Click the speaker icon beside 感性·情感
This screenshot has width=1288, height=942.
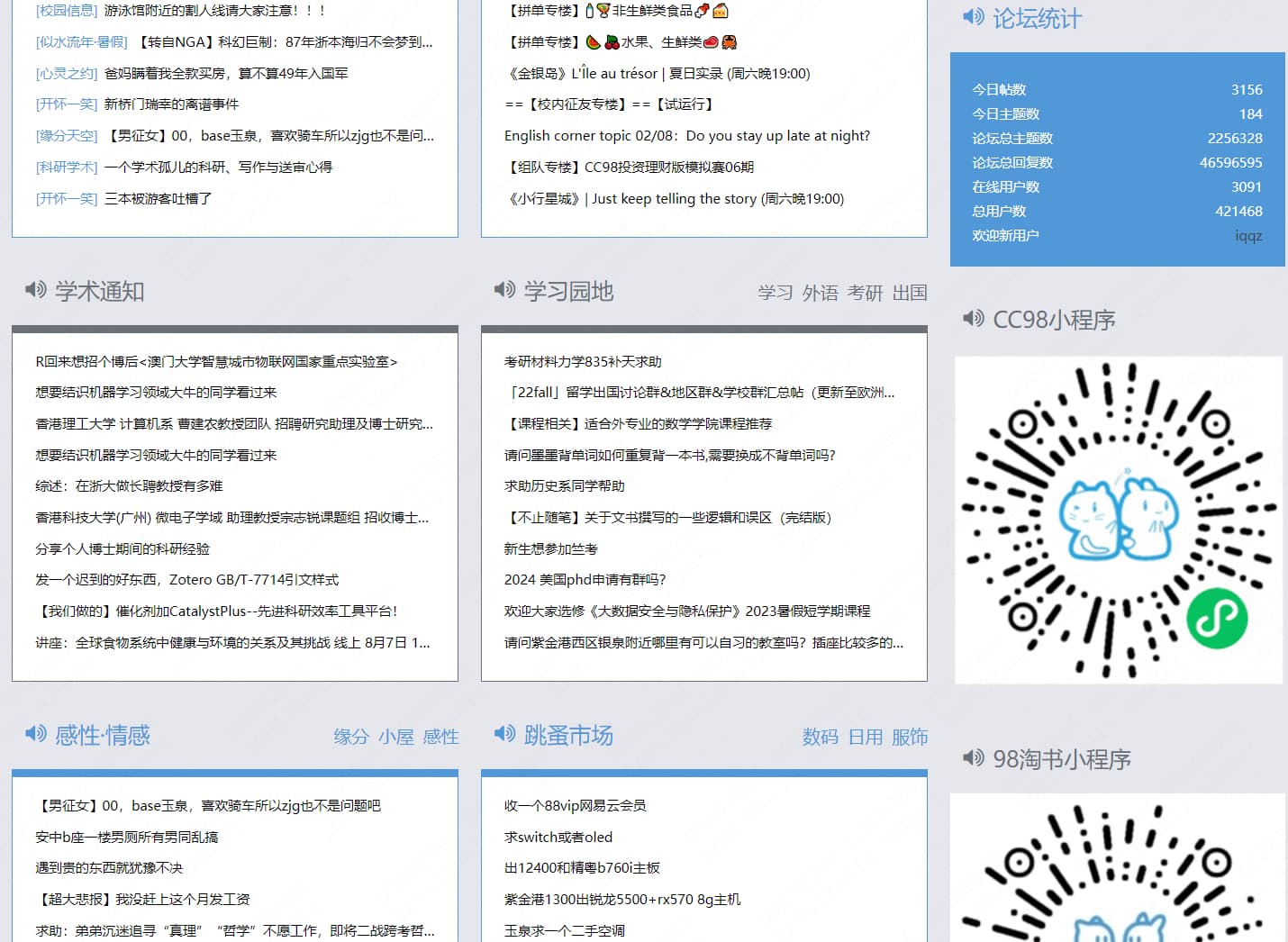[35, 734]
